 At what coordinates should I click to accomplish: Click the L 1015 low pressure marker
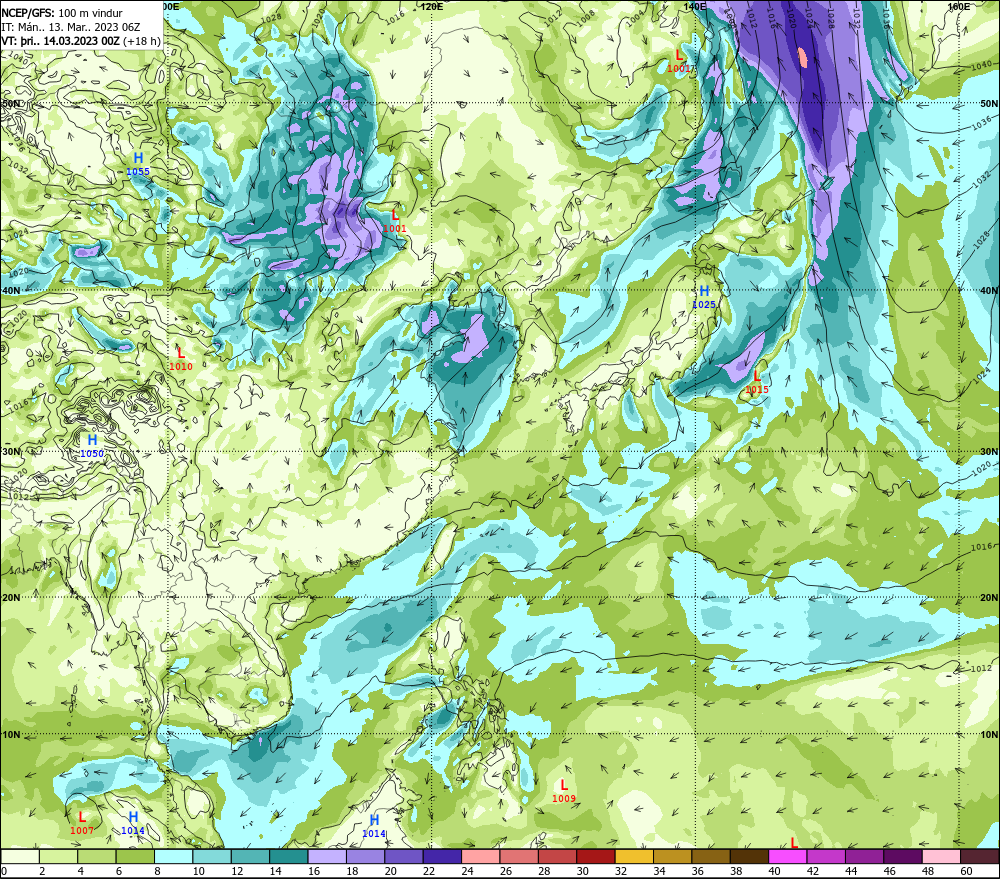(x=757, y=383)
